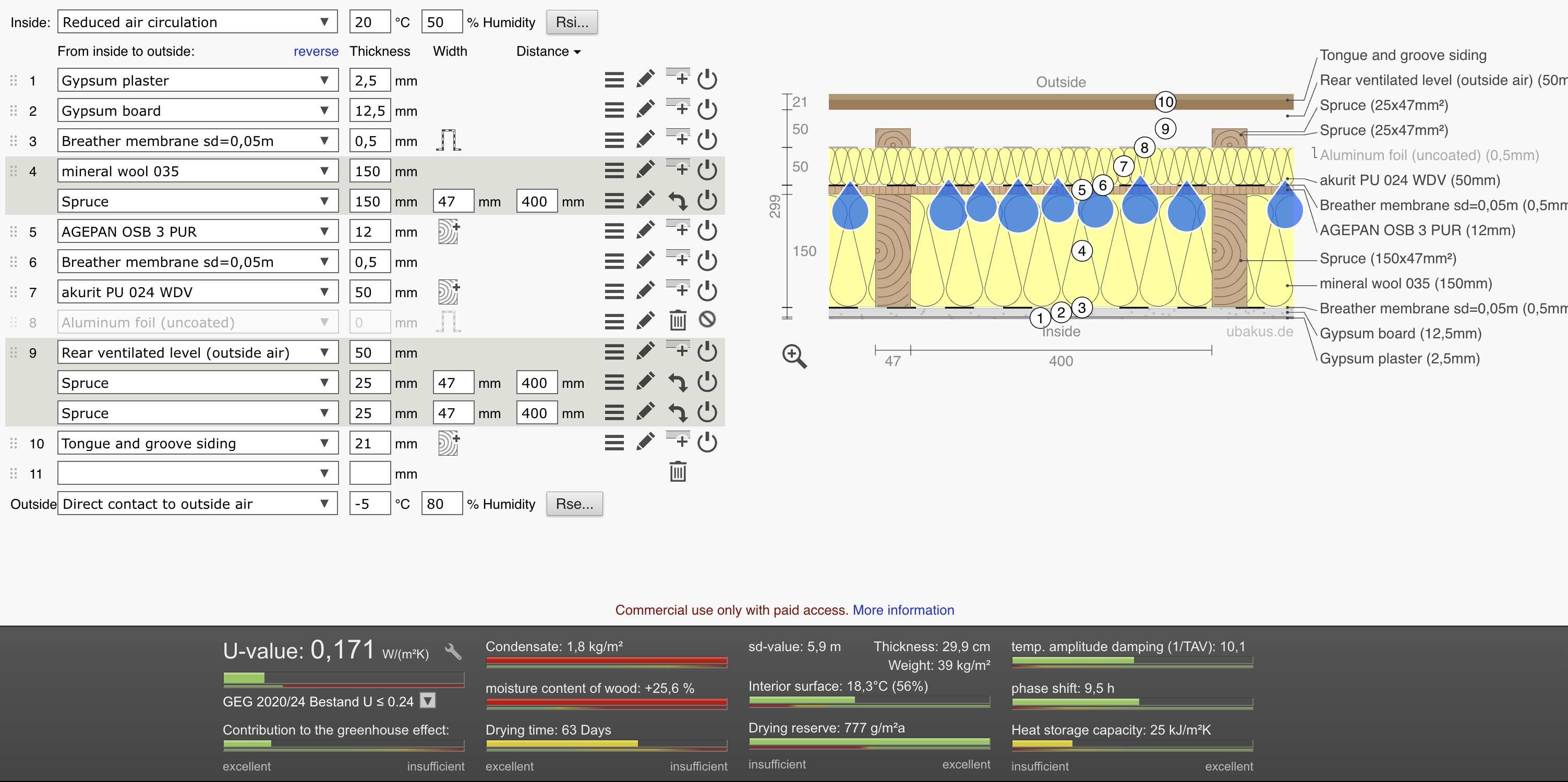Click the trash icon in empty row 11

pyautogui.click(x=678, y=472)
